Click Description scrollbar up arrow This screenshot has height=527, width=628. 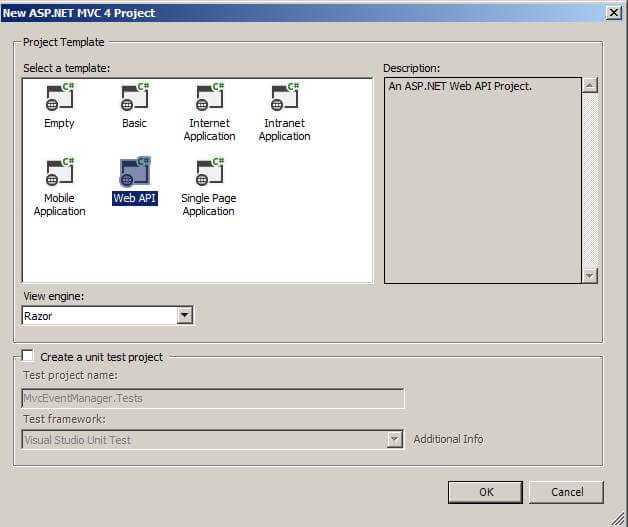(590, 85)
